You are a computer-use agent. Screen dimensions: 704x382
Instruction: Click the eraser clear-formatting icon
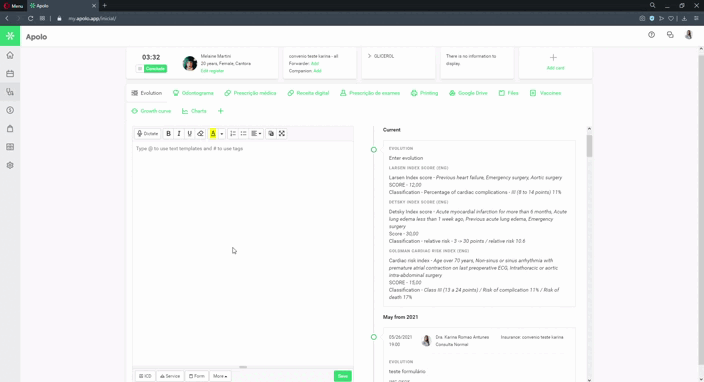pyautogui.click(x=200, y=133)
